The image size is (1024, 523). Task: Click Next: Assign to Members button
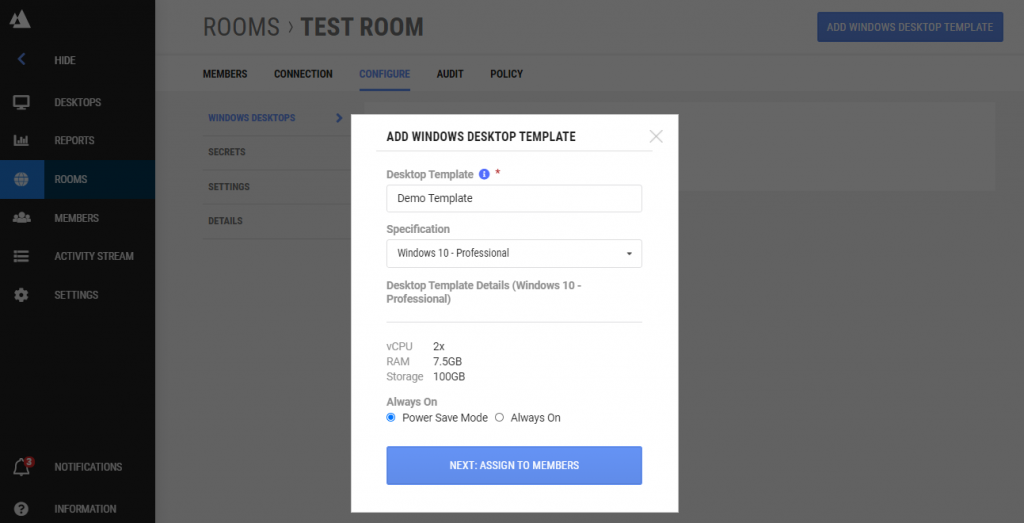[514, 465]
